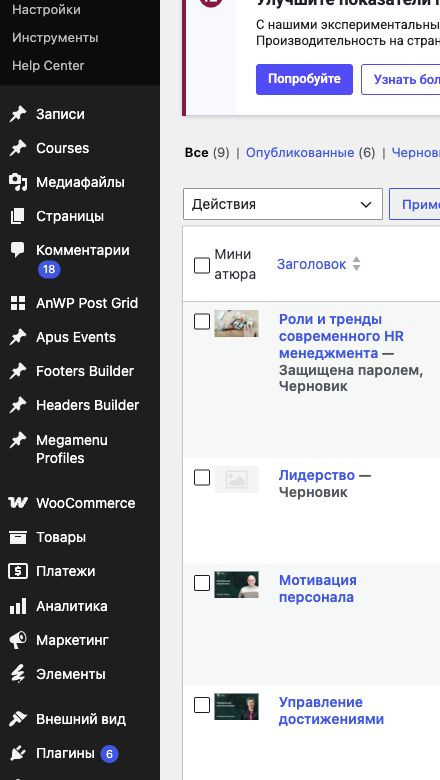Open Инструменты in the sidebar submenu

point(55,37)
